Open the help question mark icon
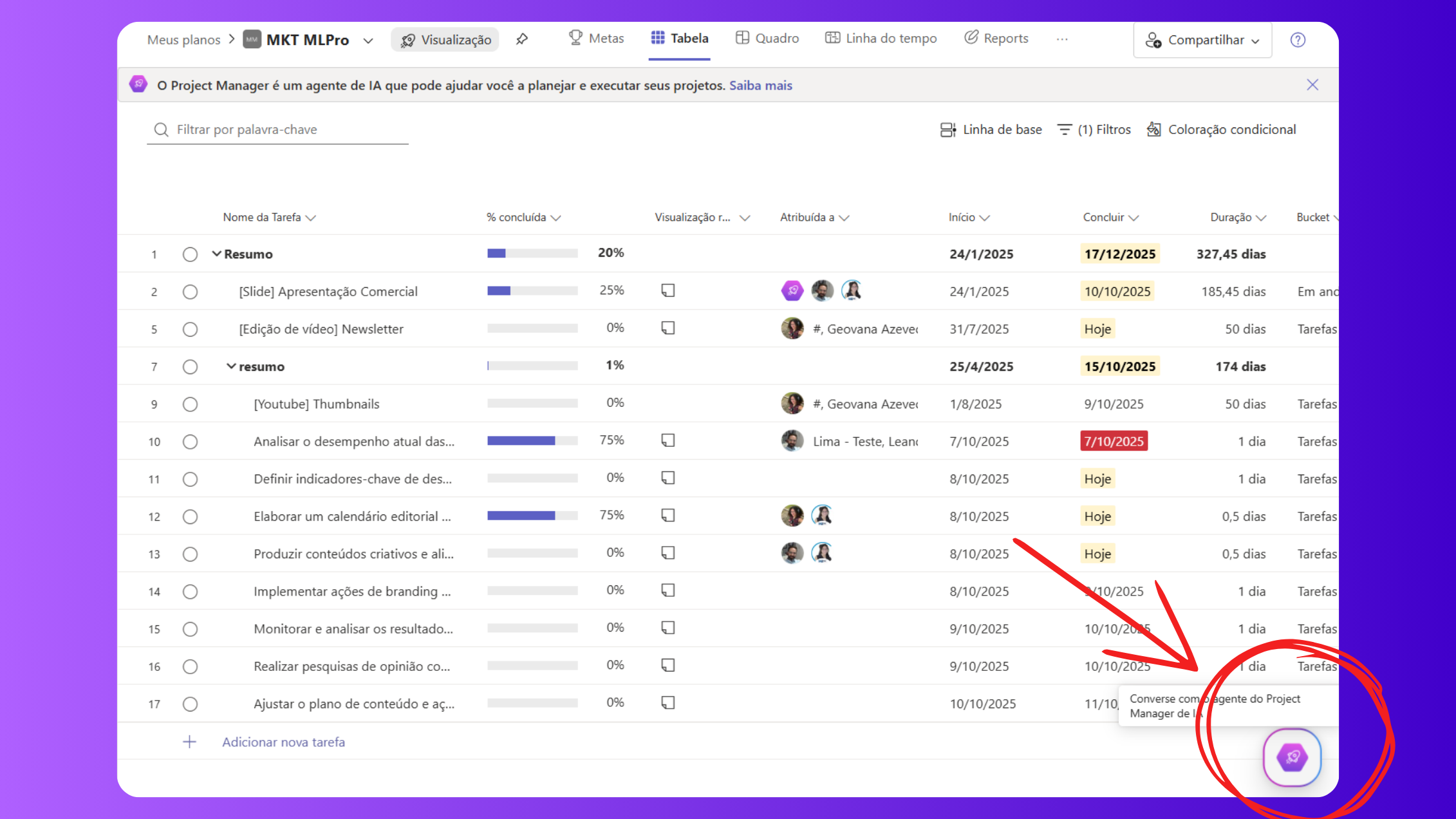 tap(1298, 40)
